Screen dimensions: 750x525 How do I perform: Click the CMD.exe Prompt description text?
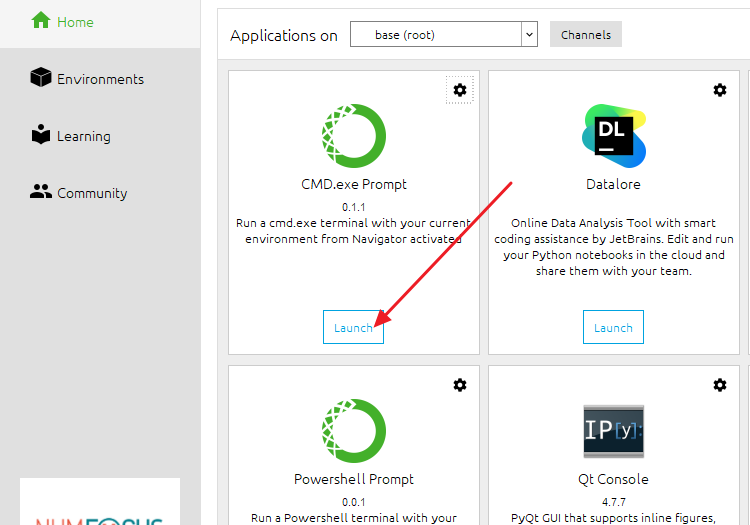coord(353,231)
